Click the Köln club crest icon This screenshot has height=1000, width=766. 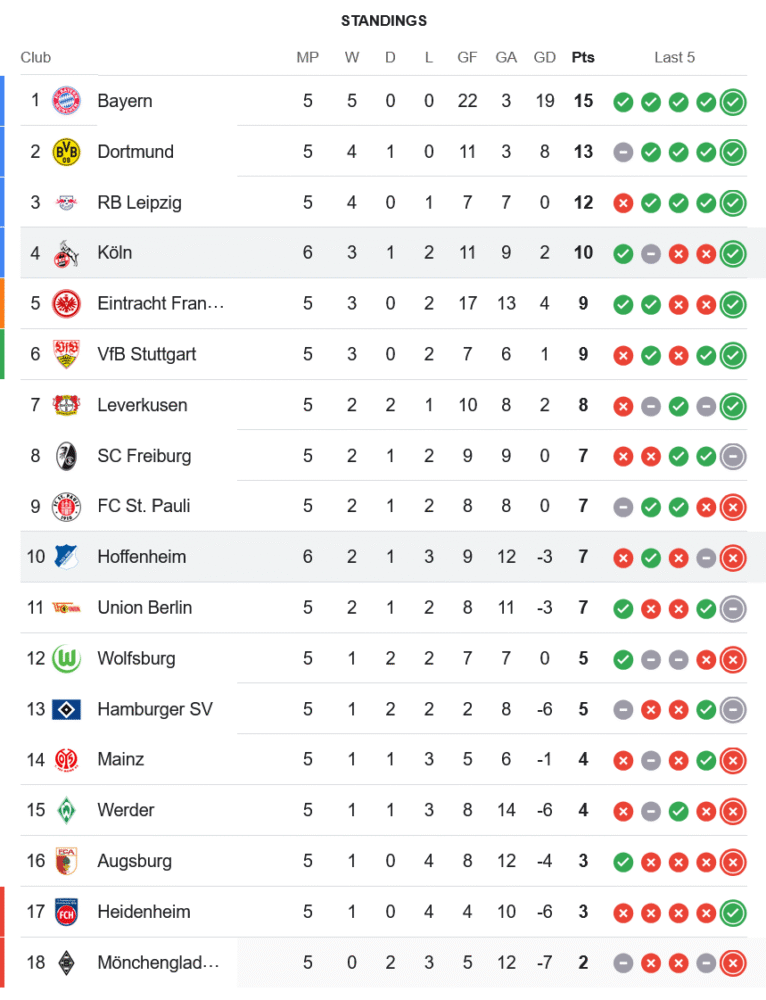[x=67, y=253]
